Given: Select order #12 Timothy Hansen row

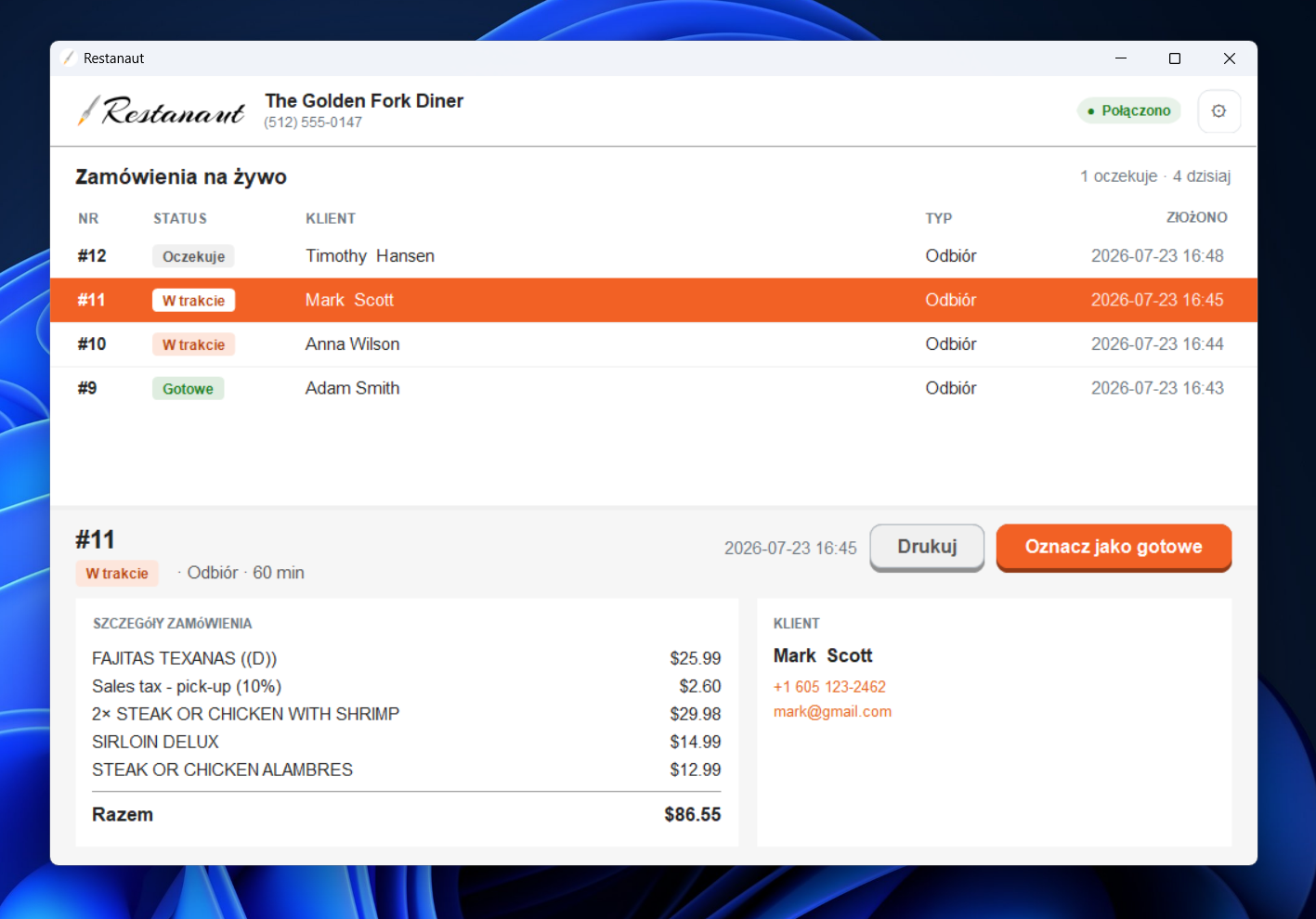Looking at the screenshot, I should [x=654, y=256].
